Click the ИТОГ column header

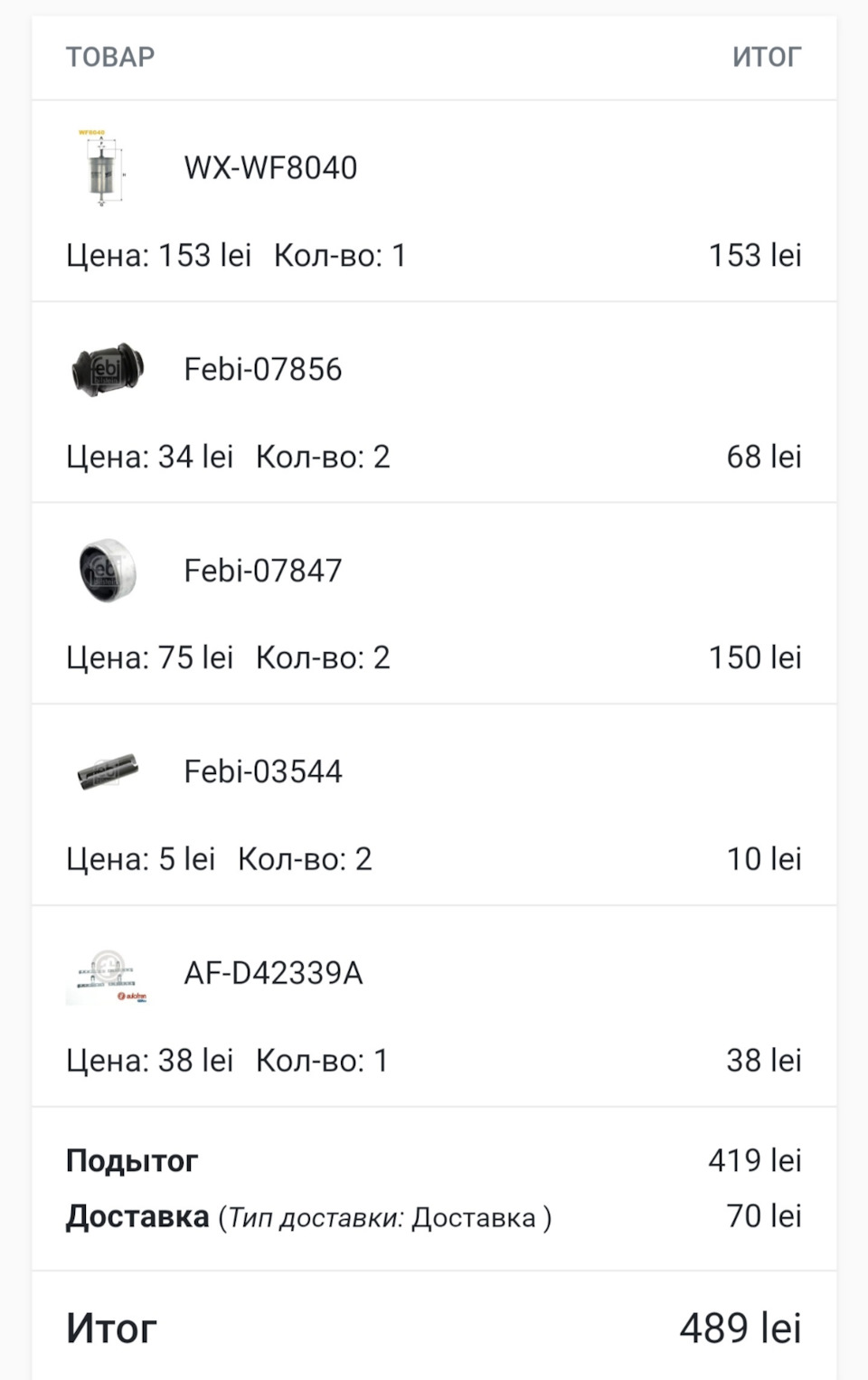coord(767,57)
